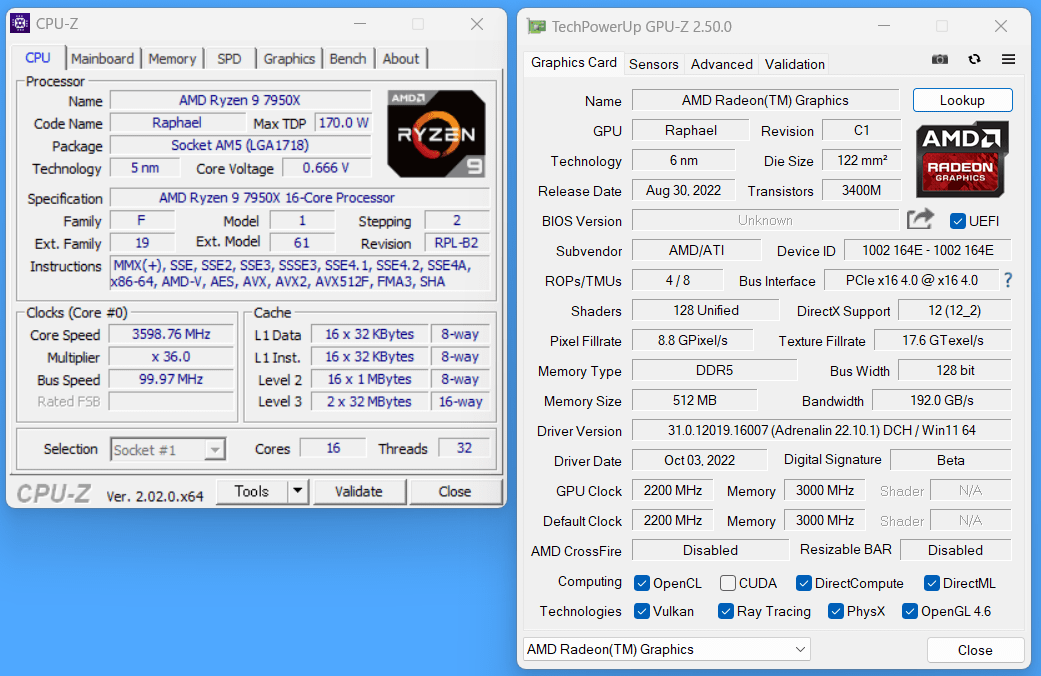Image resolution: width=1041 pixels, height=676 pixels.
Task: Click the Validate button in CPU-Z
Action: click(x=359, y=491)
